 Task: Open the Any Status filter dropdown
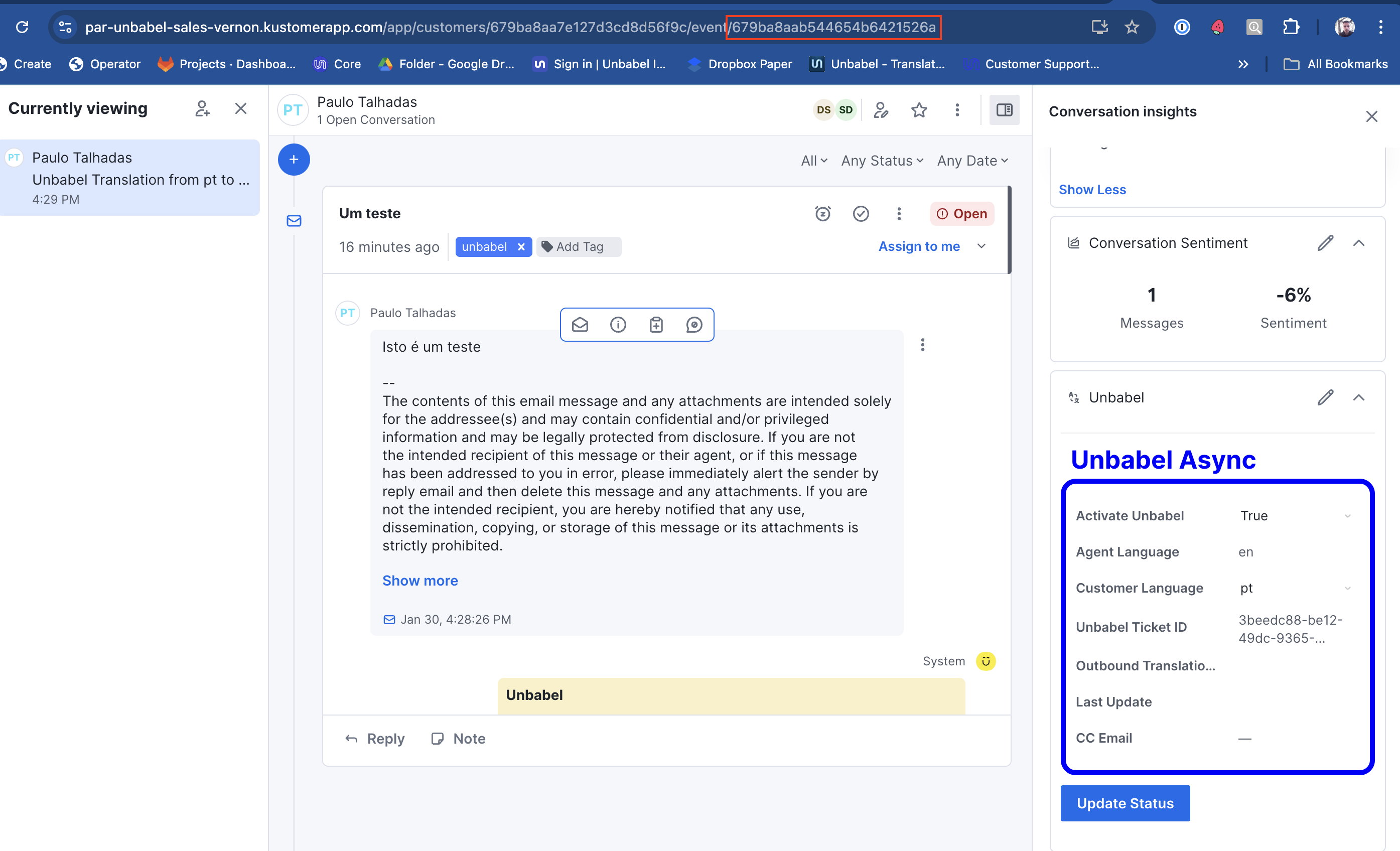882,161
